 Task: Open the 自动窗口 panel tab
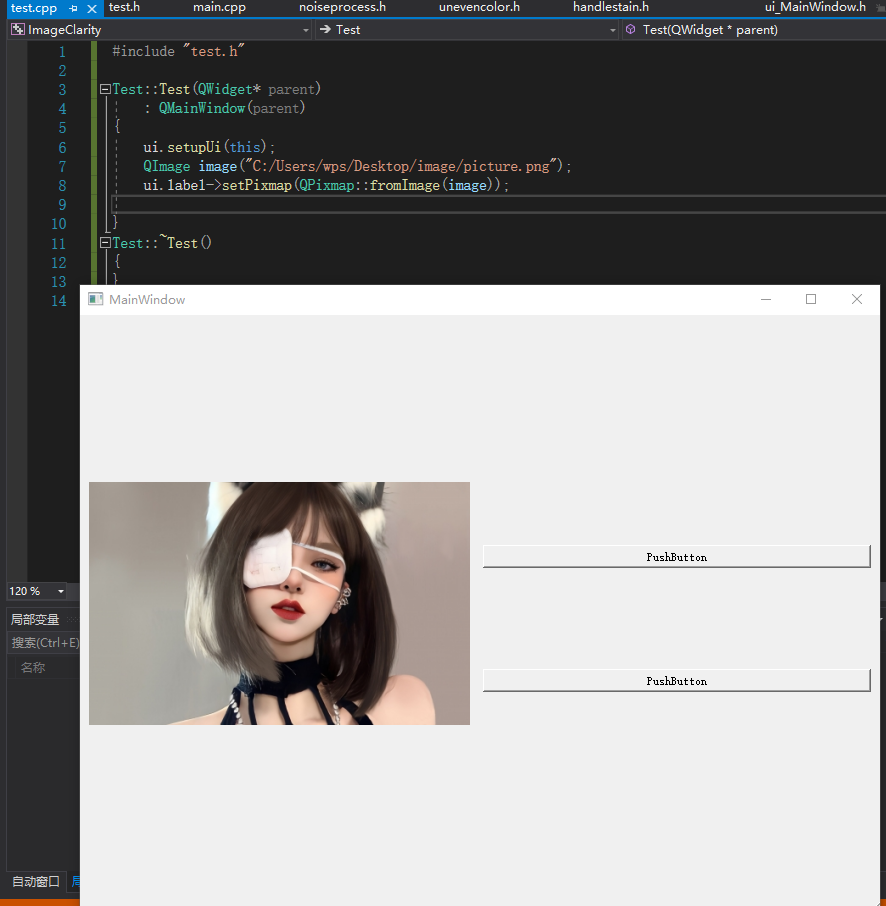pyautogui.click(x=34, y=881)
